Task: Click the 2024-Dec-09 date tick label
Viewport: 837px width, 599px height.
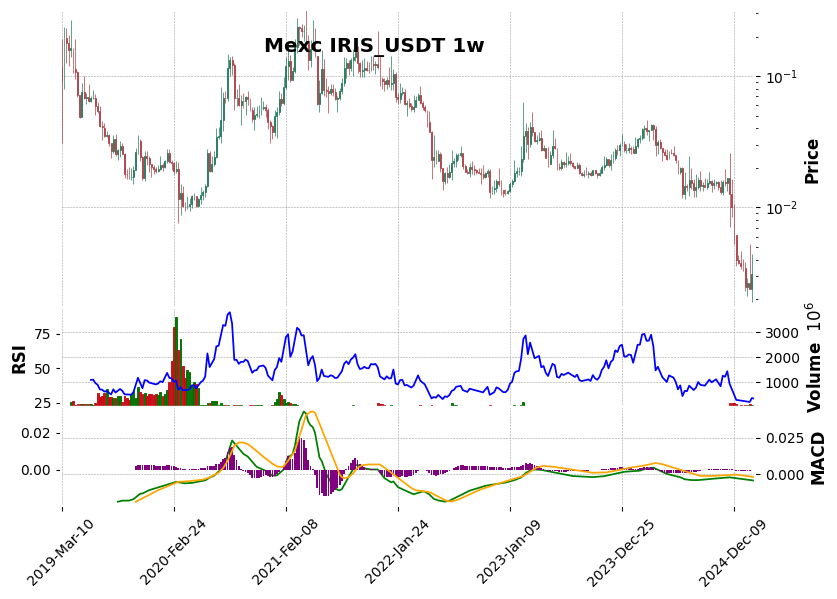Action: 732,553
